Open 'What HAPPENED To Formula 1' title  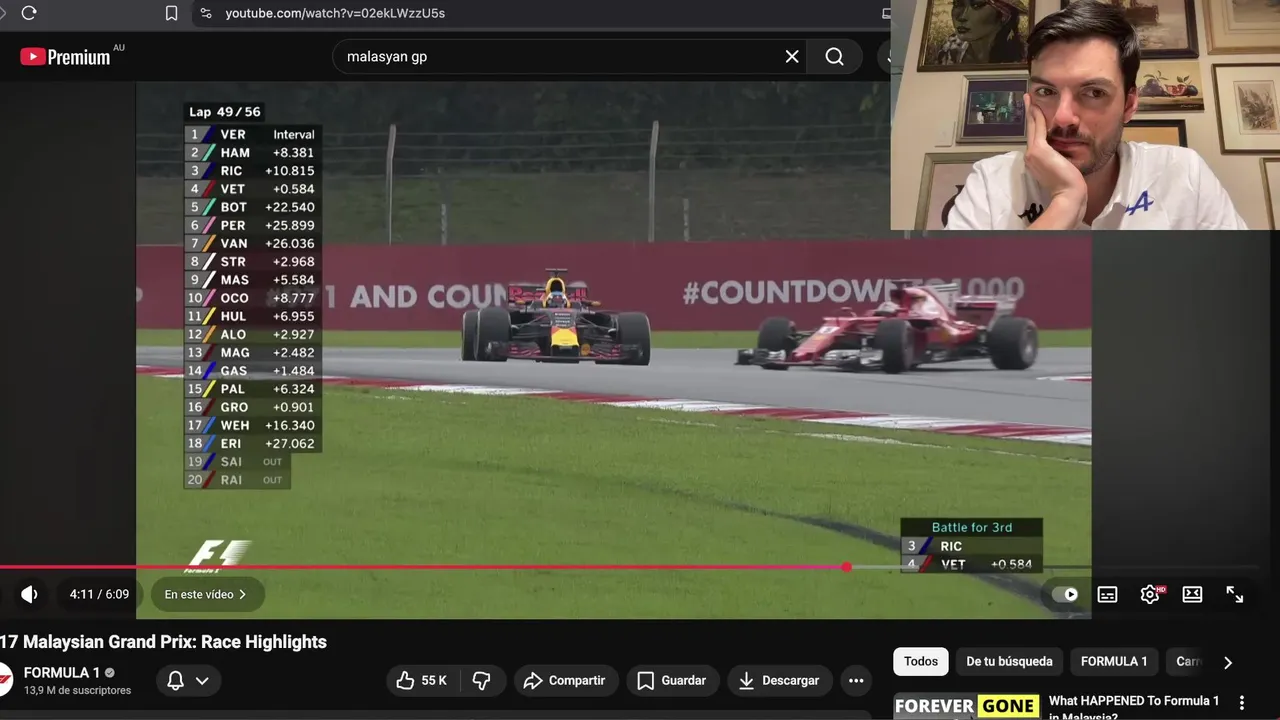click(x=1134, y=708)
